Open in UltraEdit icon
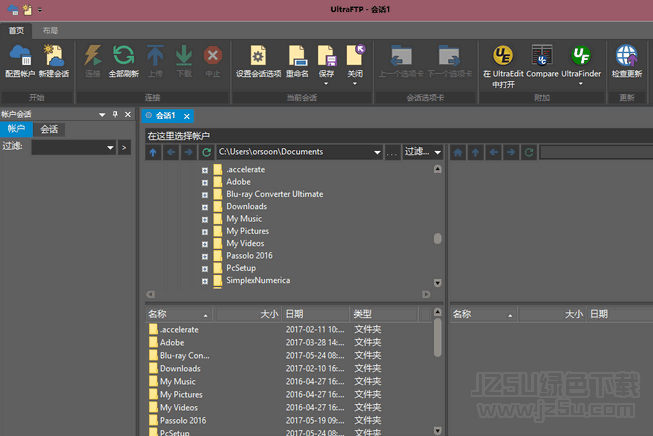 [x=503, y=66]
